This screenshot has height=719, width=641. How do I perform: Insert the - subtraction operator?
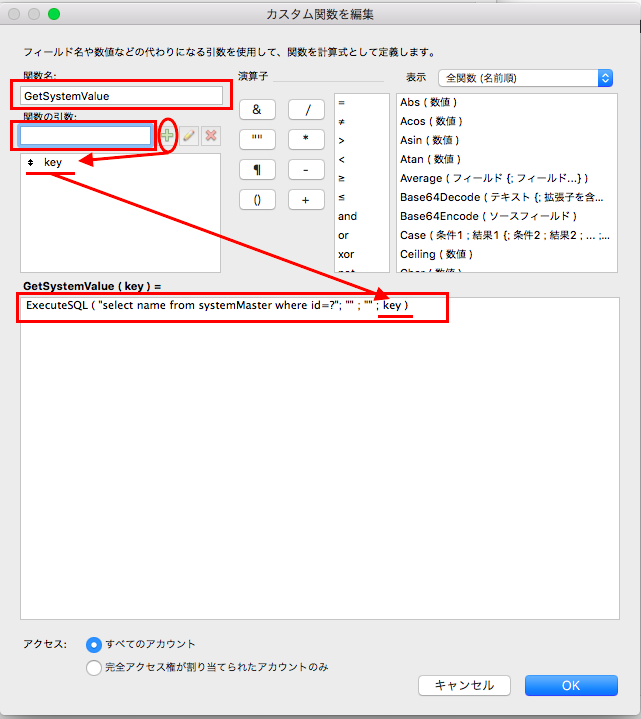coord(306,170)
